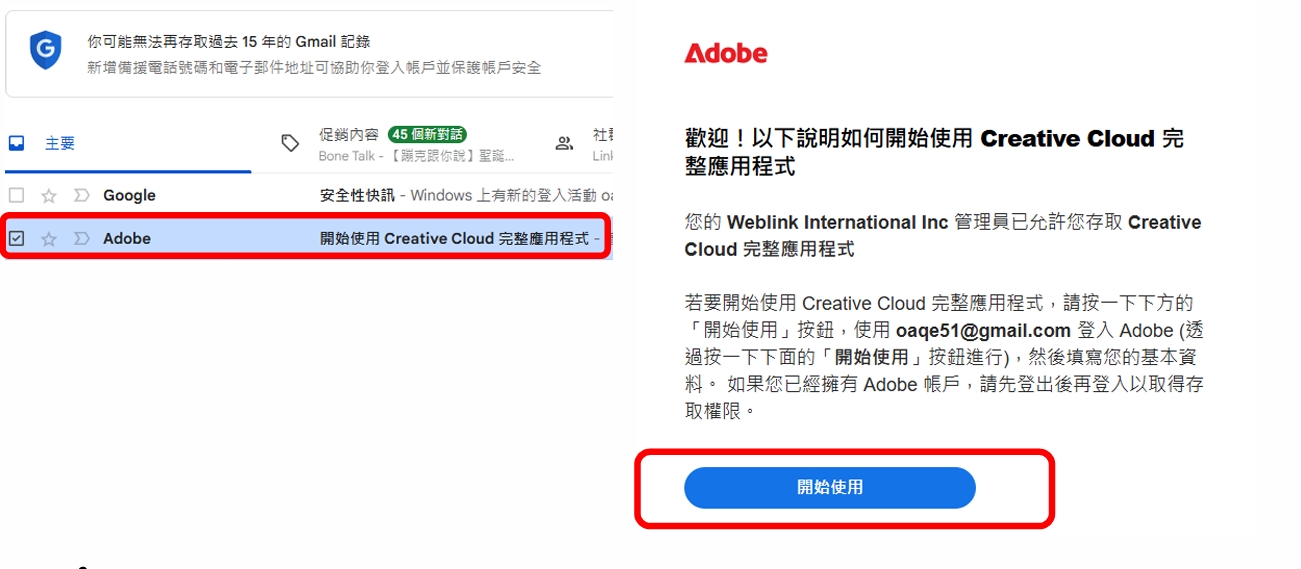
Task: Click the Weblink International Inc text
Action: pos(838,222)
